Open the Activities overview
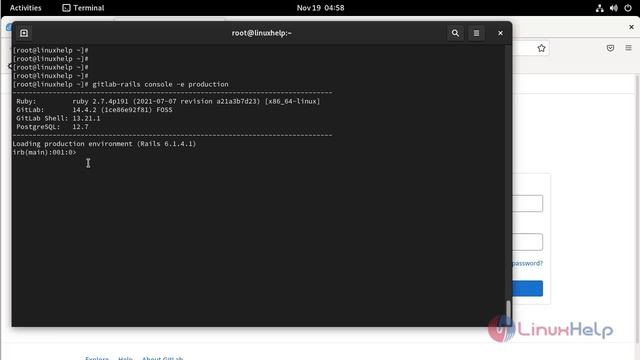The image size is (640, 360). [x=25, y=8]
